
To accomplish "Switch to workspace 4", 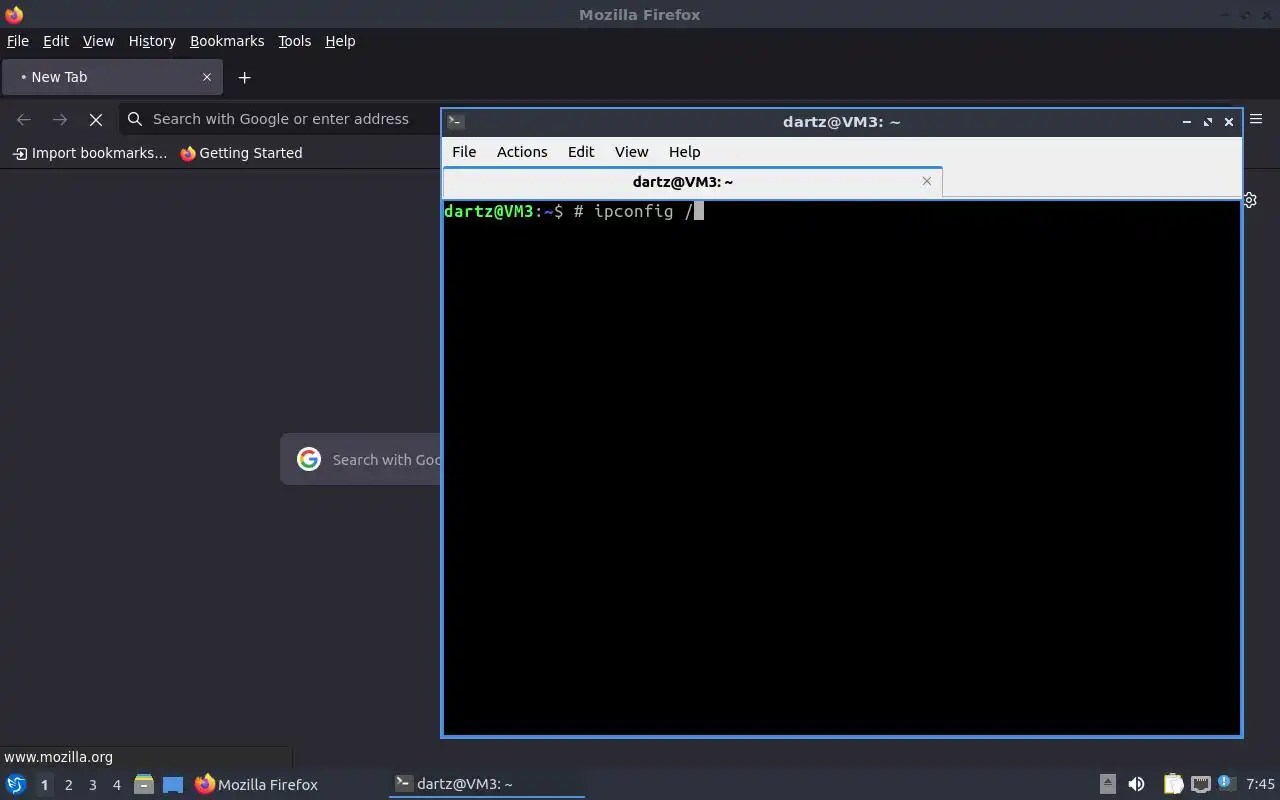I will pos(116,785).
